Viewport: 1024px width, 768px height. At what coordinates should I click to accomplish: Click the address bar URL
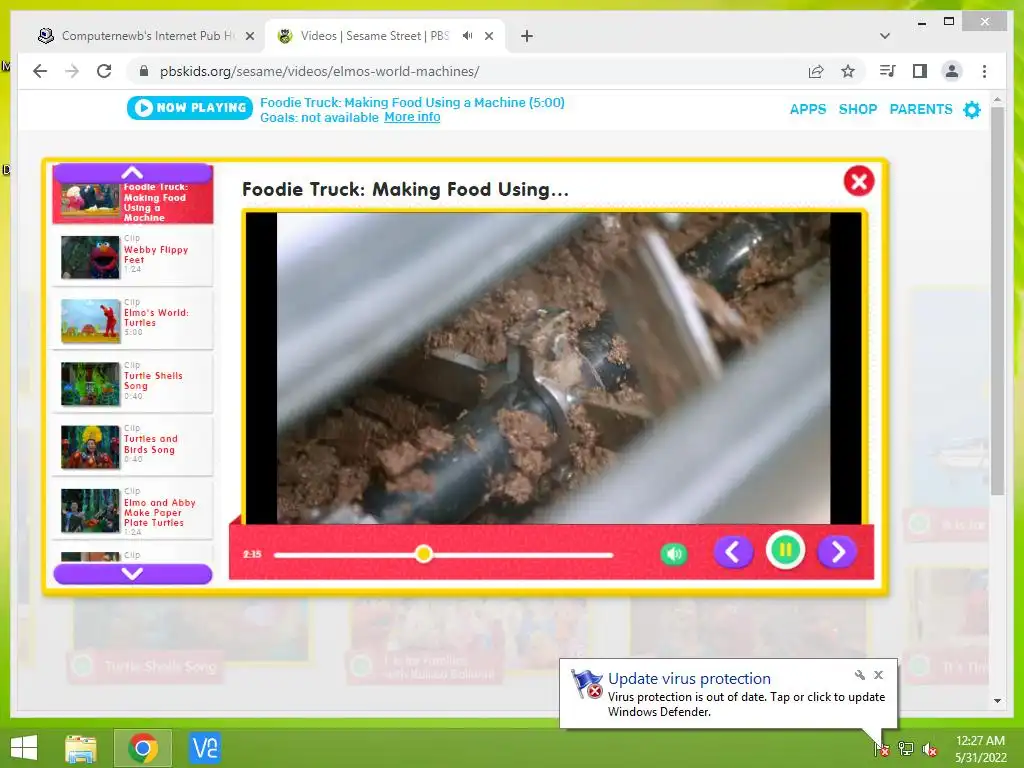pos(319,71)
